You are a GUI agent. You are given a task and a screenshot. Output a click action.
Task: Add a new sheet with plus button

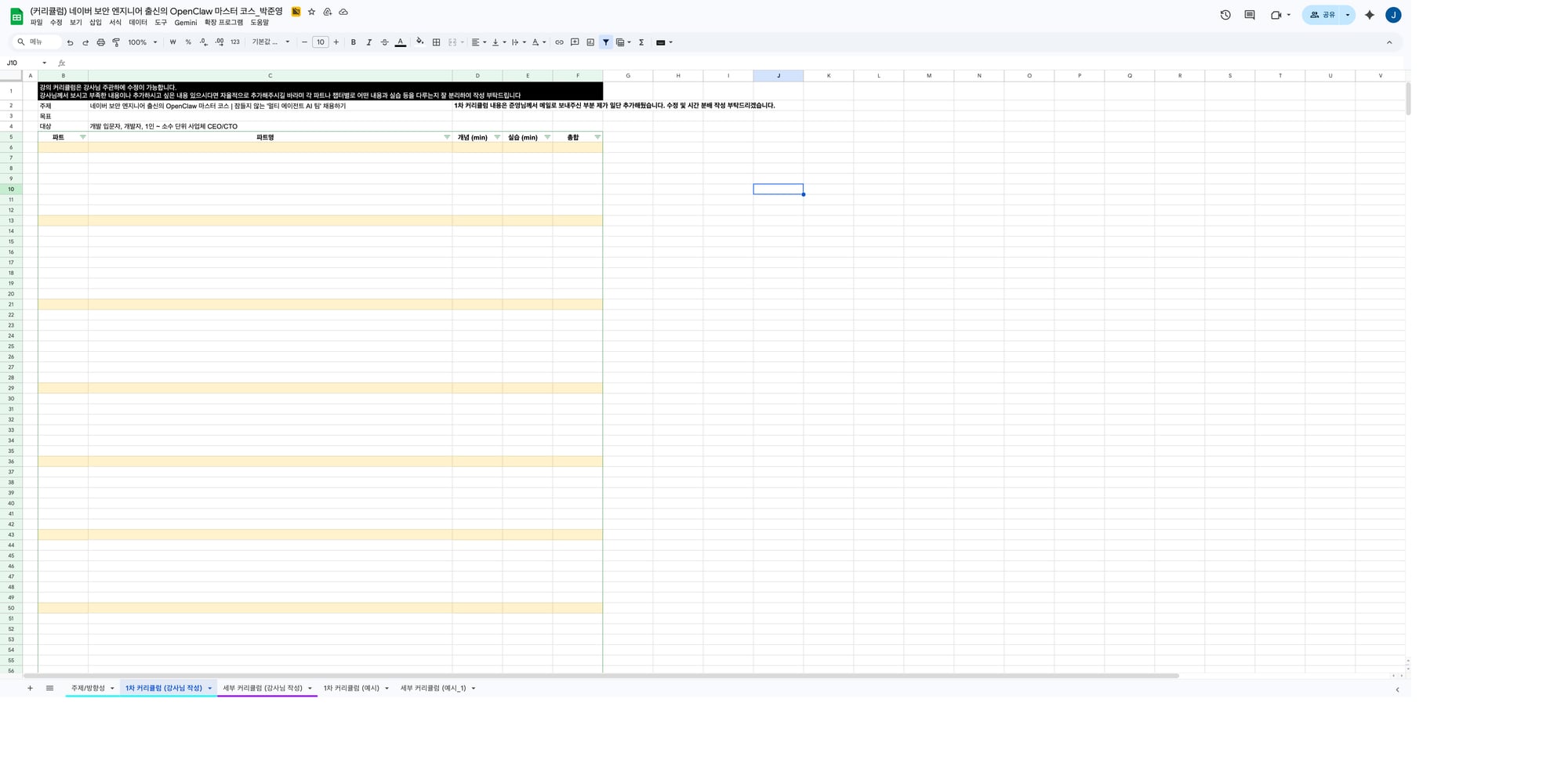point(30,688)
